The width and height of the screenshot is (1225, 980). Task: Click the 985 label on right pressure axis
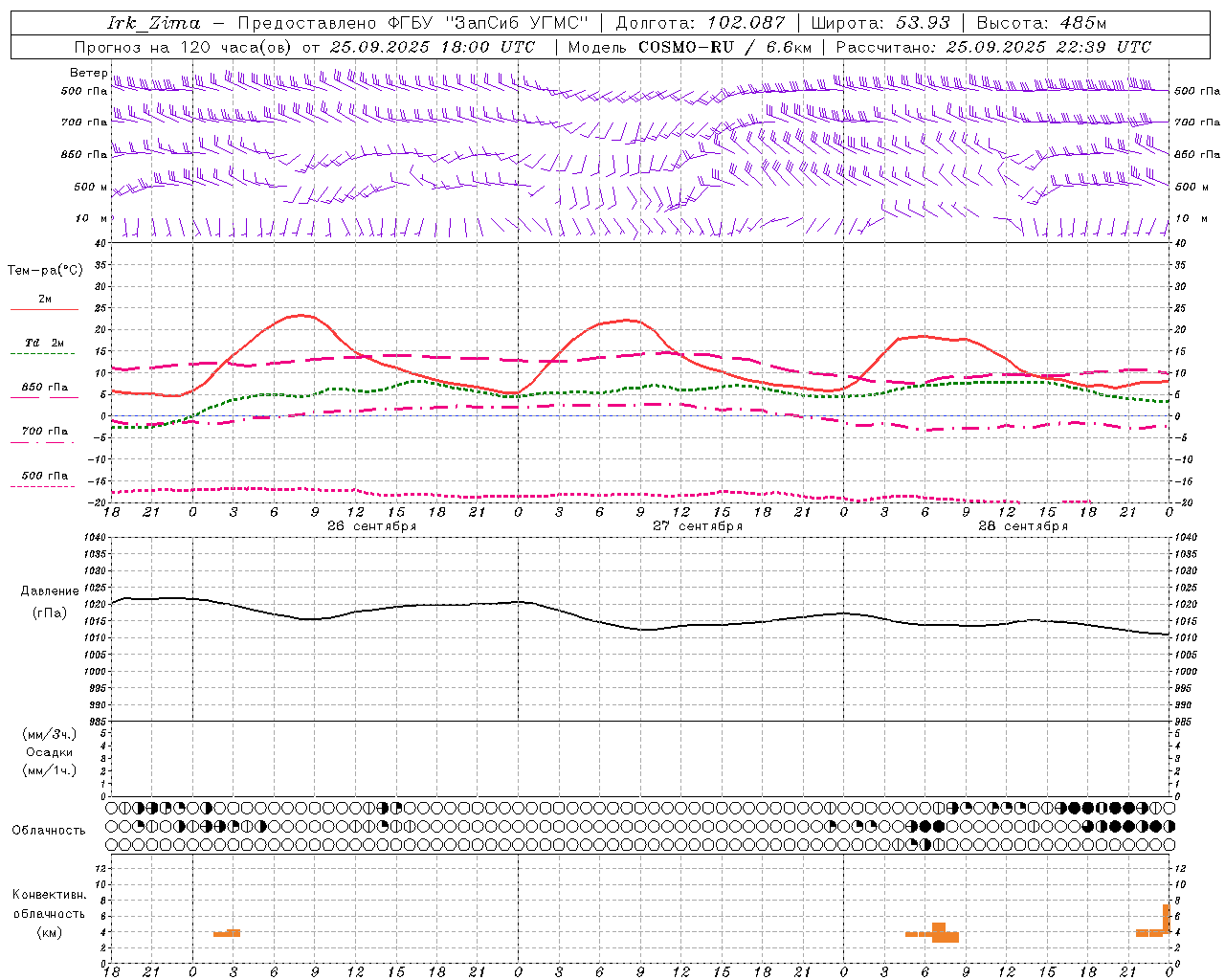pyautogui.click(x=1184, y=722)
